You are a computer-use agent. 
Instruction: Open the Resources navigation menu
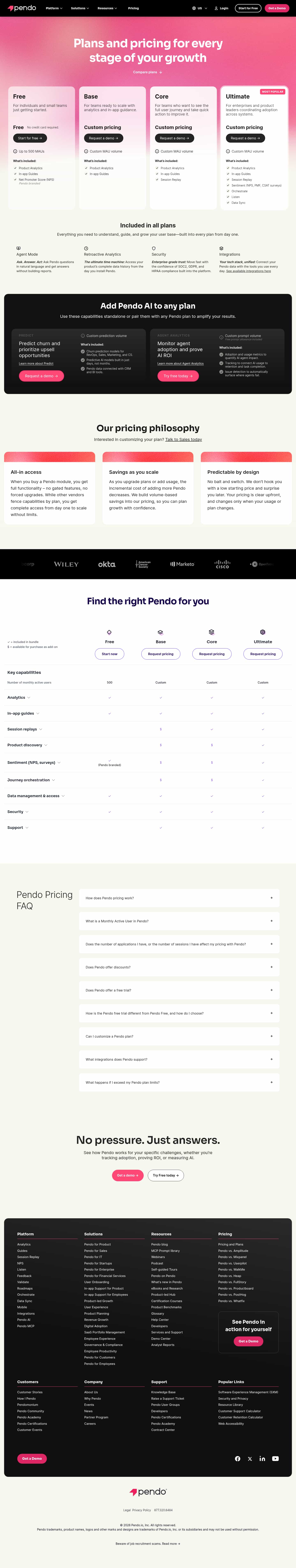pos(107,8)
